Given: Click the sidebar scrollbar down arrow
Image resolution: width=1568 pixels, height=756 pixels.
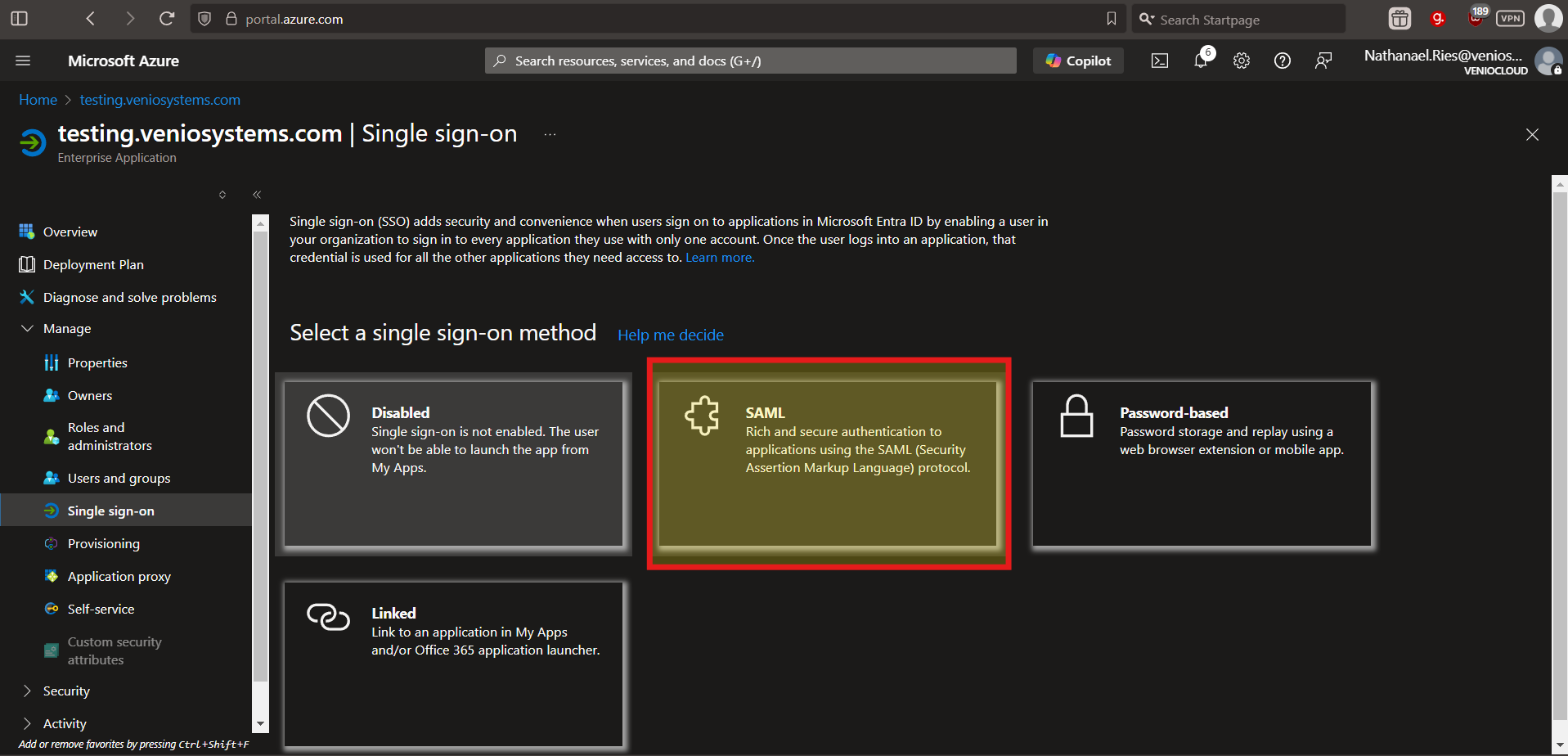Looking at the screenshot, I should (x=260, y=723).
